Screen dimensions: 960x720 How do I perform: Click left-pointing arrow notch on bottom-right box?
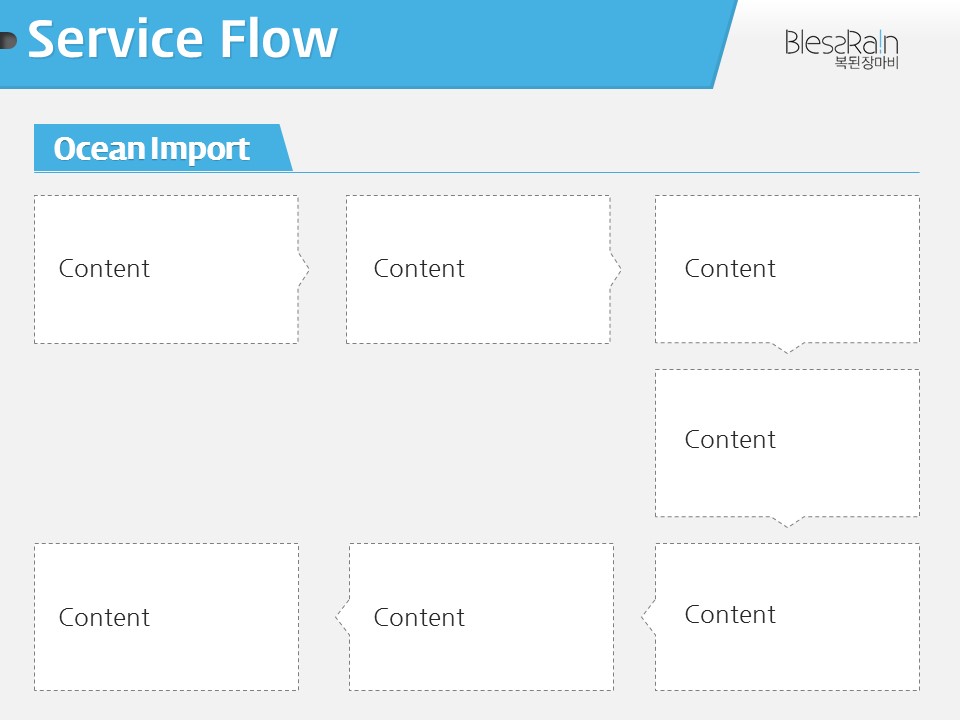click(648, 617)
